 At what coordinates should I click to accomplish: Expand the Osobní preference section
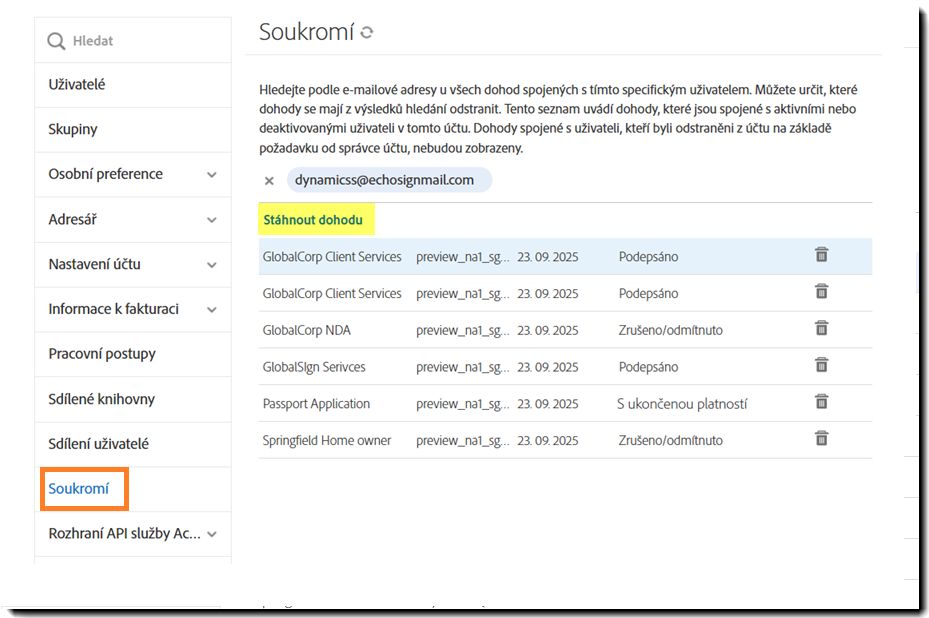pos(211,175)
